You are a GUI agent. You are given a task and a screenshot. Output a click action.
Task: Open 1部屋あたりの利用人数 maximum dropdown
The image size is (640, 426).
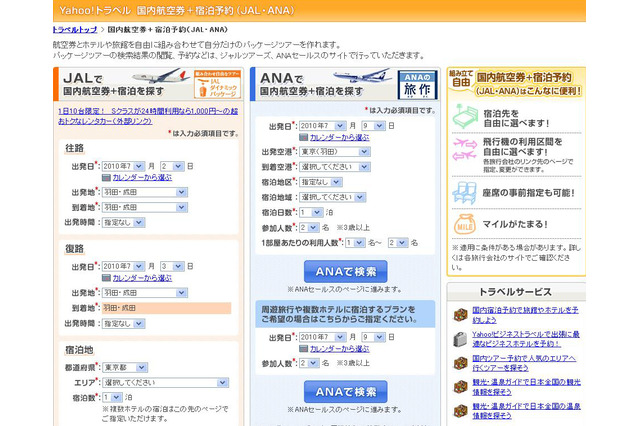398,243
